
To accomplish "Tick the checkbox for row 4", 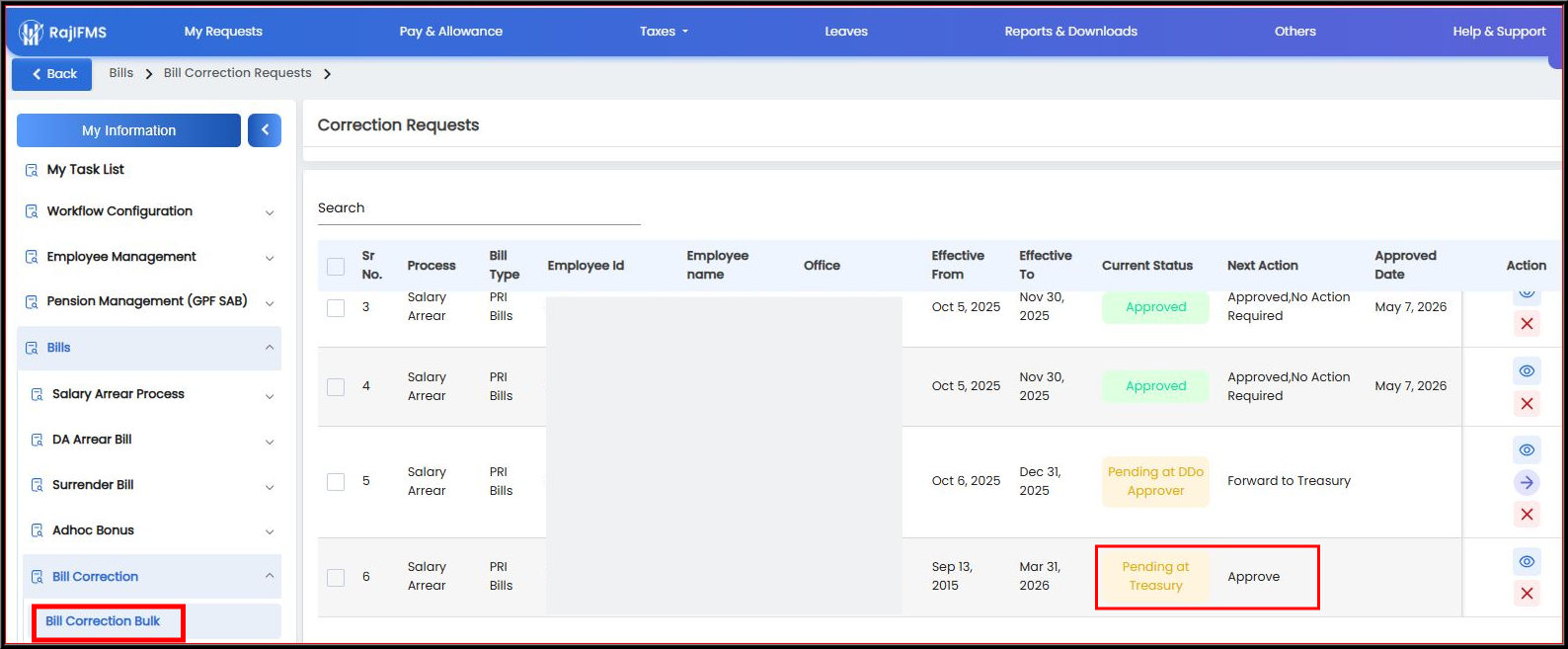I will tap(336, 386).
